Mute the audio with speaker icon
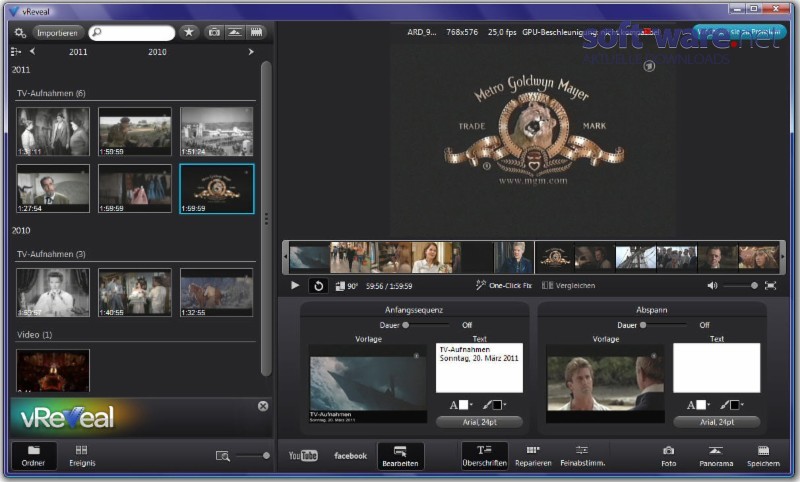The image size is (800, 482). click(x=712, y=286)
